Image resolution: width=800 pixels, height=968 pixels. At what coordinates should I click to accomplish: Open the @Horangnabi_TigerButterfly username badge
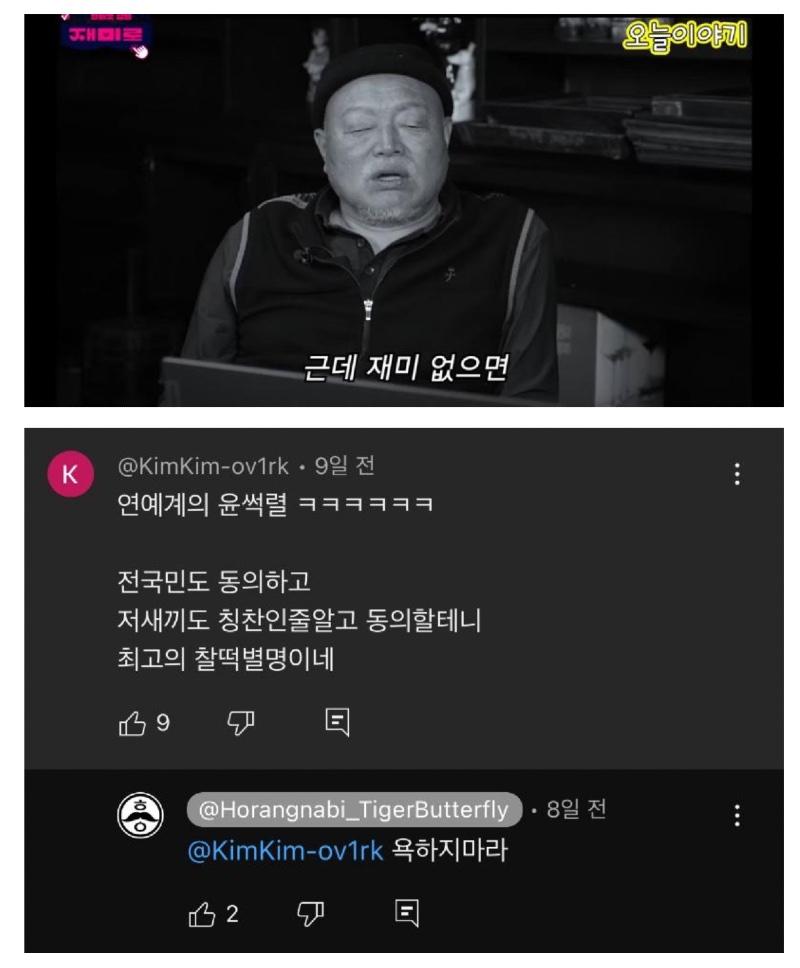[x=354, y=809]
